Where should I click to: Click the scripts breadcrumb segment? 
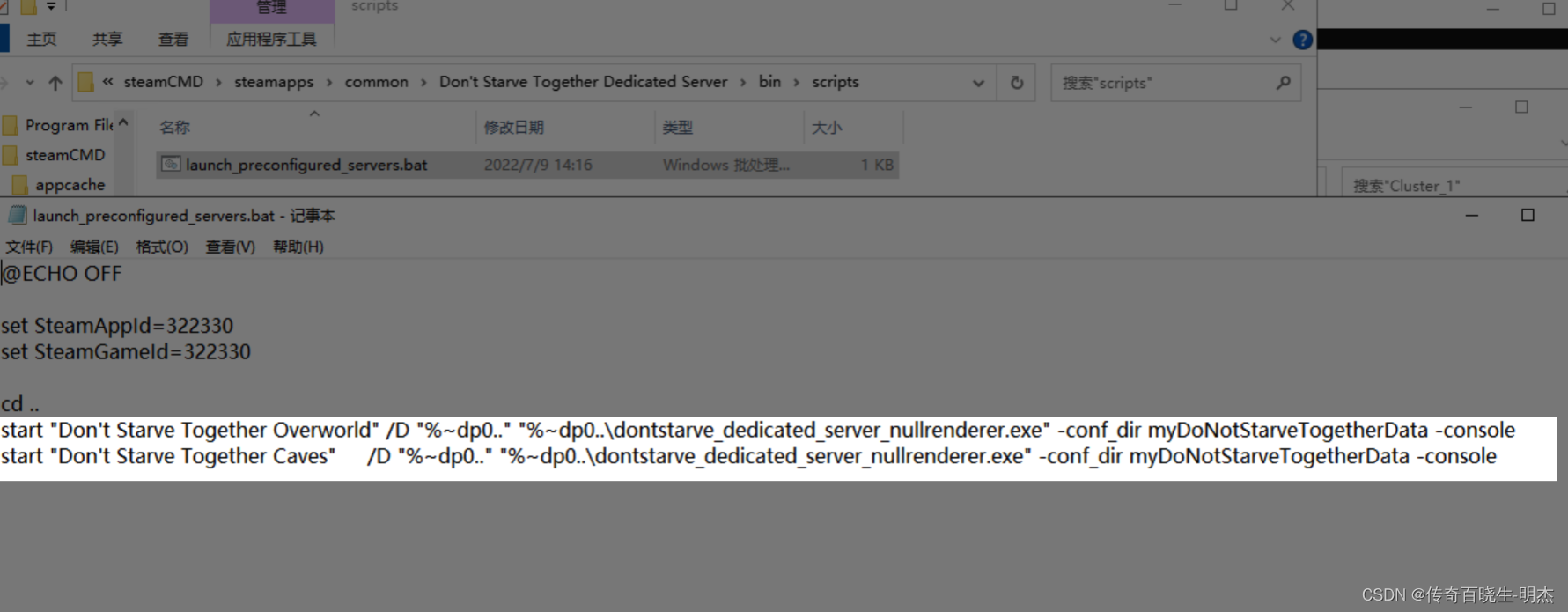[835, 82]
